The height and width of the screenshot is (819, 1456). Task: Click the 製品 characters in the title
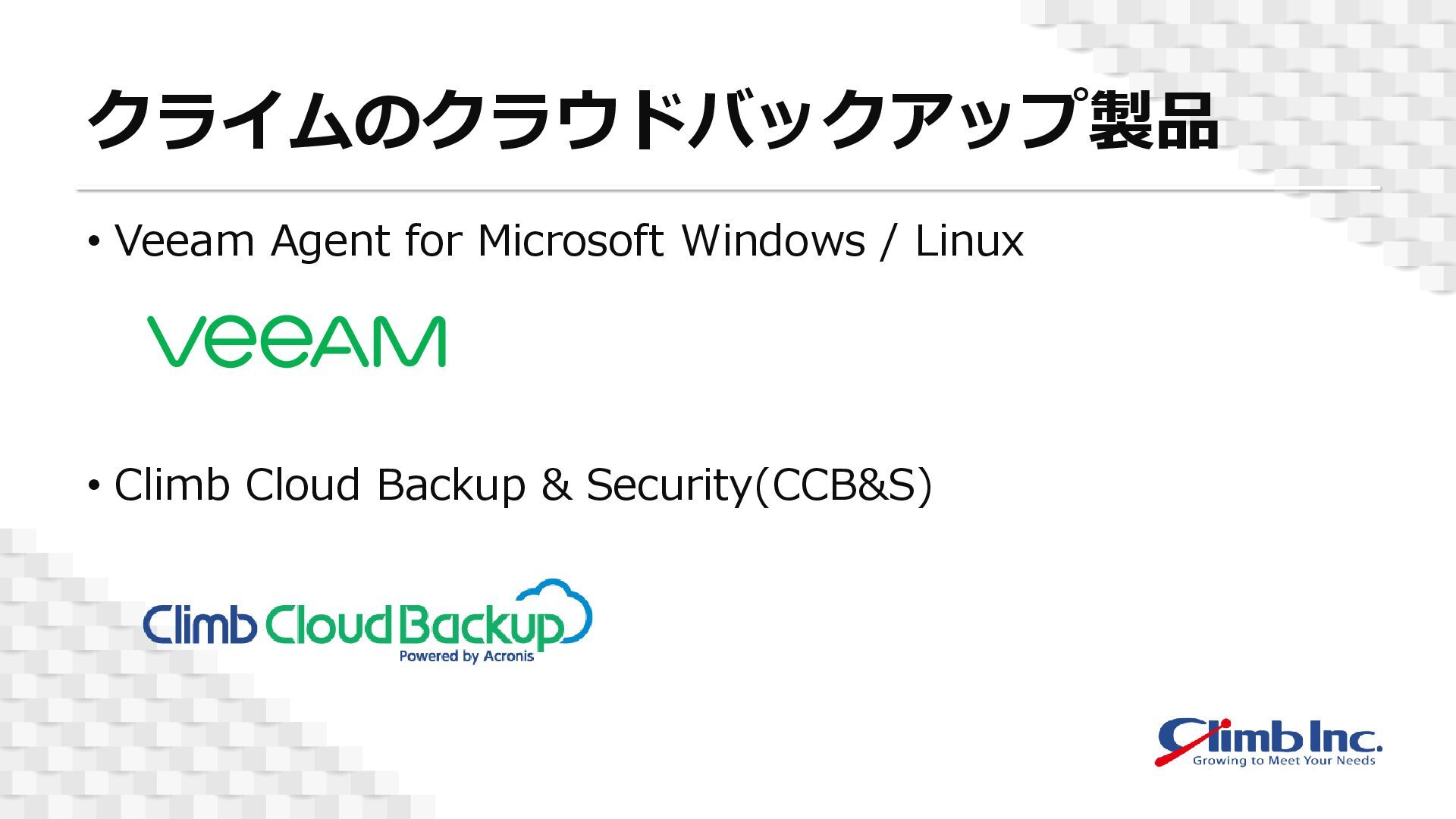pyautogui.click(x=1154, y=121)
